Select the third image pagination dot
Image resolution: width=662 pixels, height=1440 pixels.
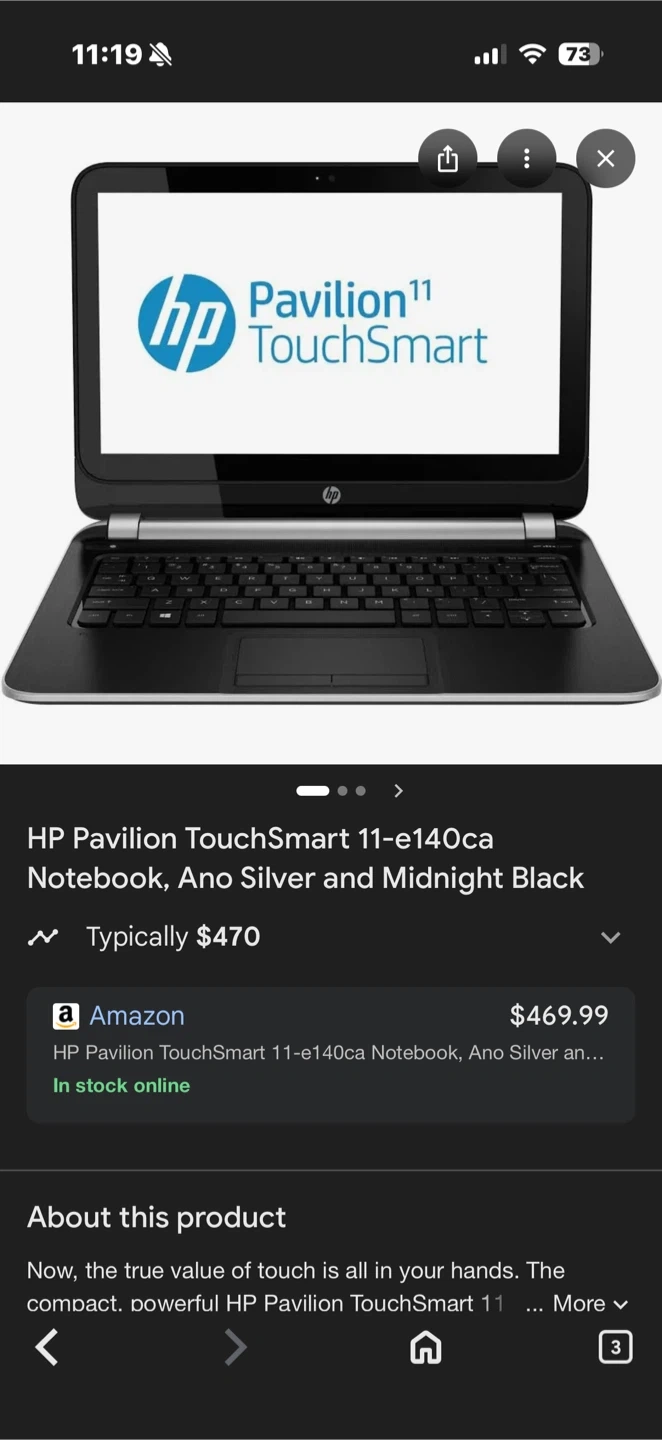pyautogui.click(x=361, y=791)
